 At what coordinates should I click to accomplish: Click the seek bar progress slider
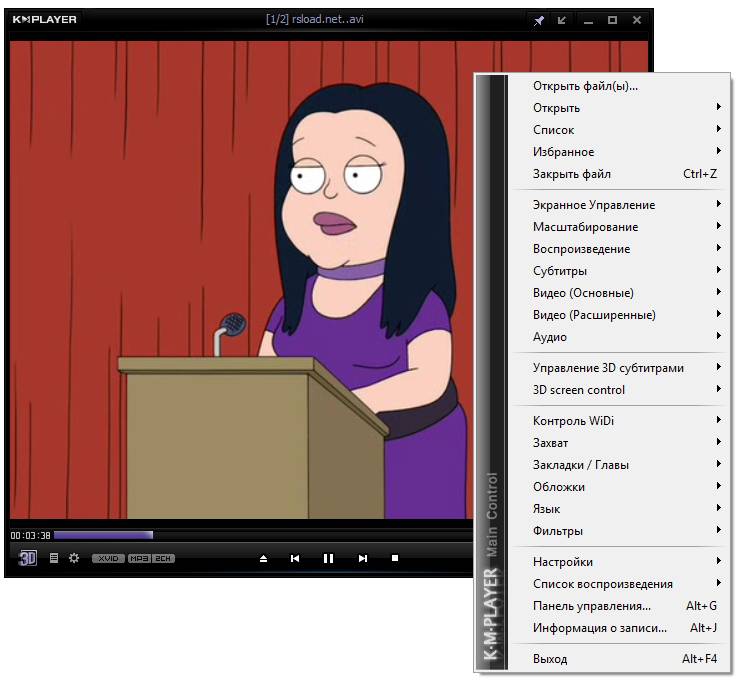coord(263,535)
